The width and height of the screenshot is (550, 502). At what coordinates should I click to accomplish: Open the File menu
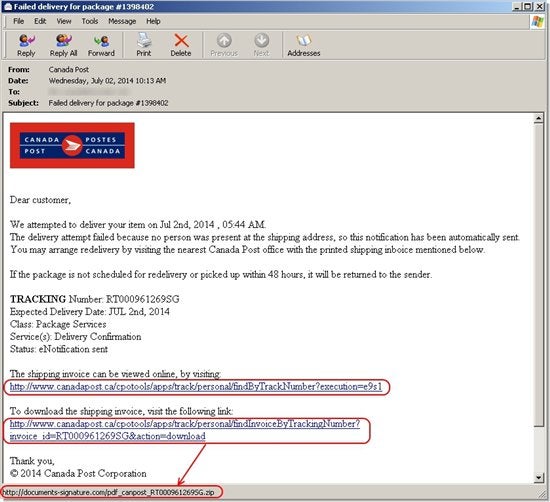pos(19,21)
